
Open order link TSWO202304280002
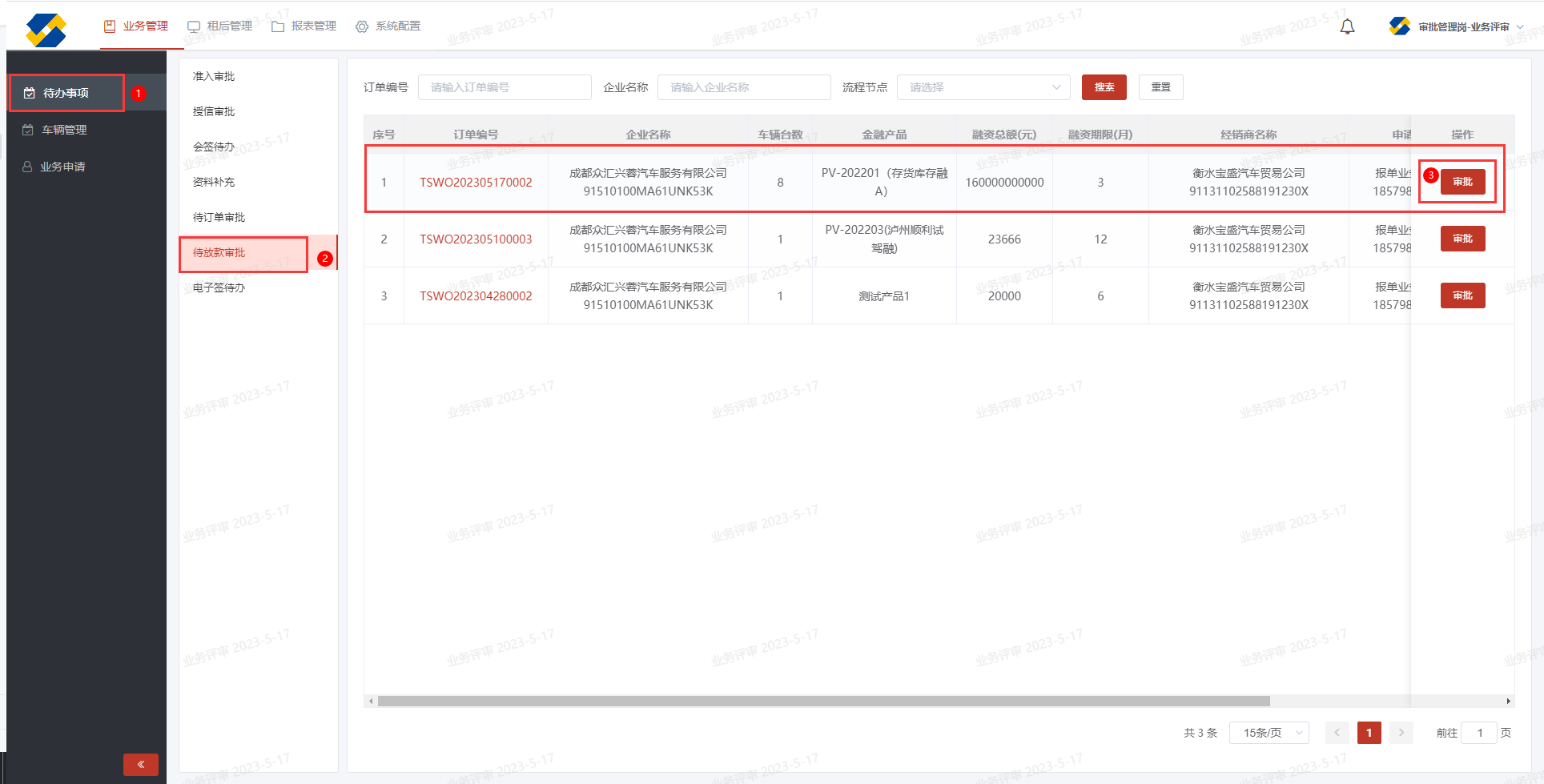[x=476, y=296]
